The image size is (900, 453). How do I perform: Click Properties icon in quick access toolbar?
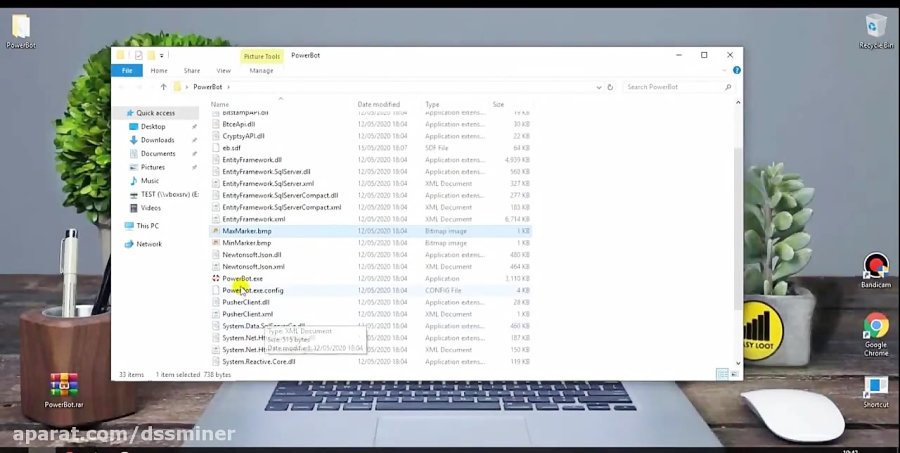pos(138,55)
